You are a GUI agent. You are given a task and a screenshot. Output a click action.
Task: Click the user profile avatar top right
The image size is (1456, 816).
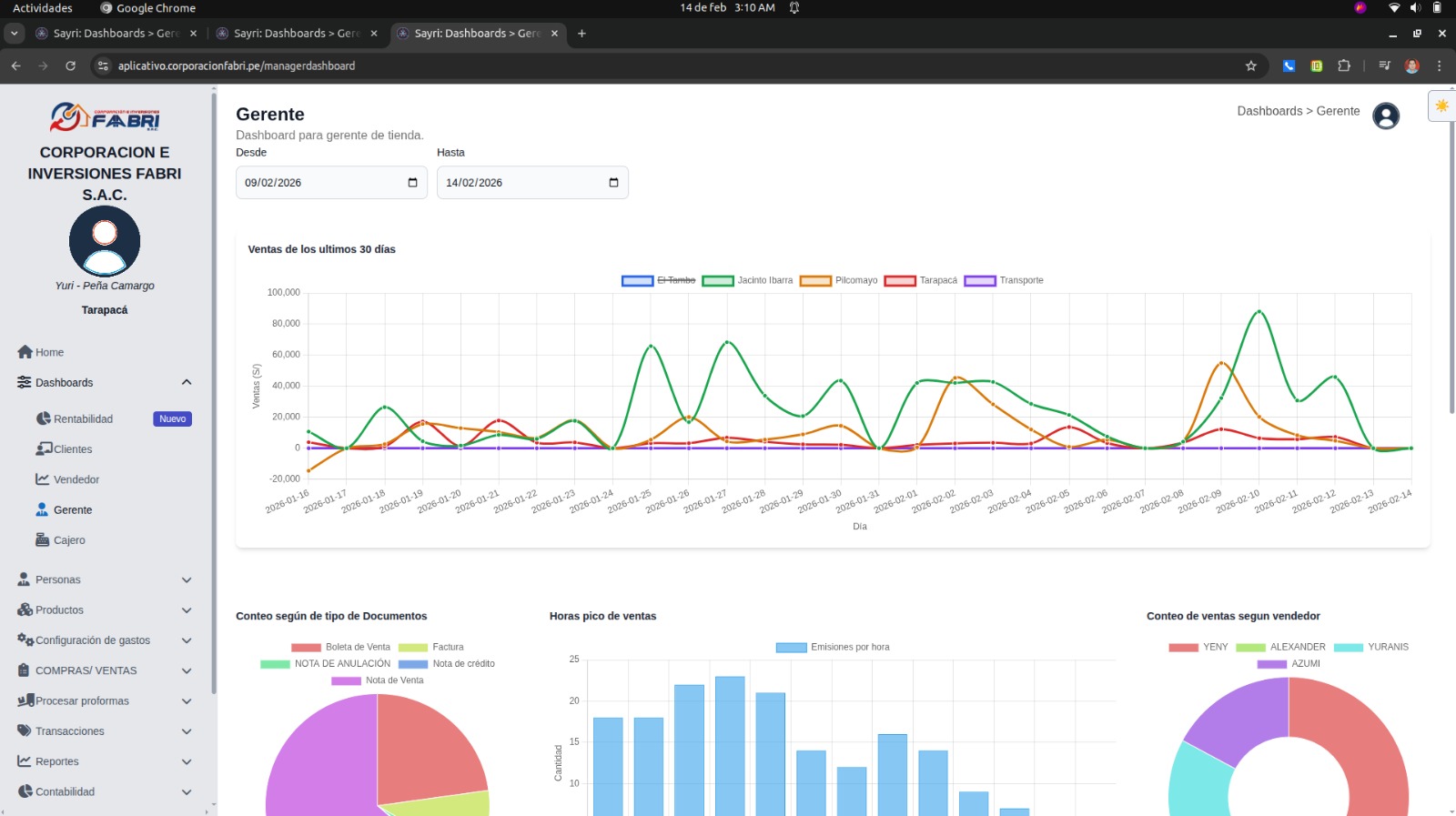tap(1385, 116)
